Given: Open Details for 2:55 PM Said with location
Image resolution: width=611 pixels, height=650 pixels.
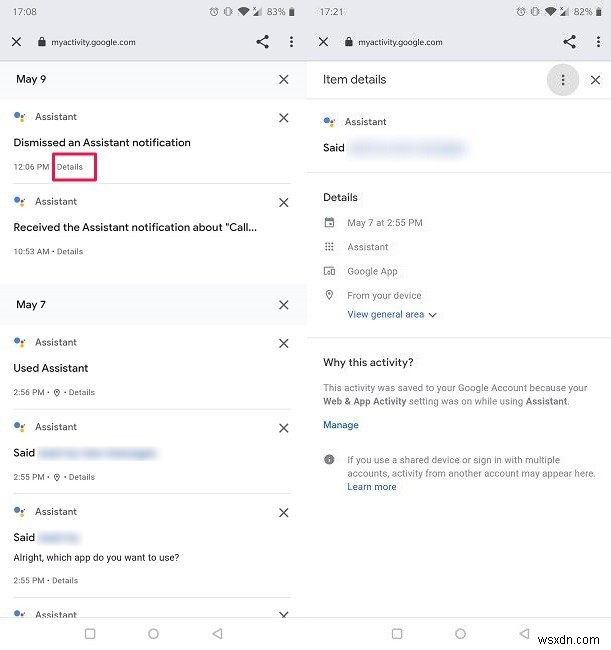Looking at the screenshot, I should coord(82,477).
